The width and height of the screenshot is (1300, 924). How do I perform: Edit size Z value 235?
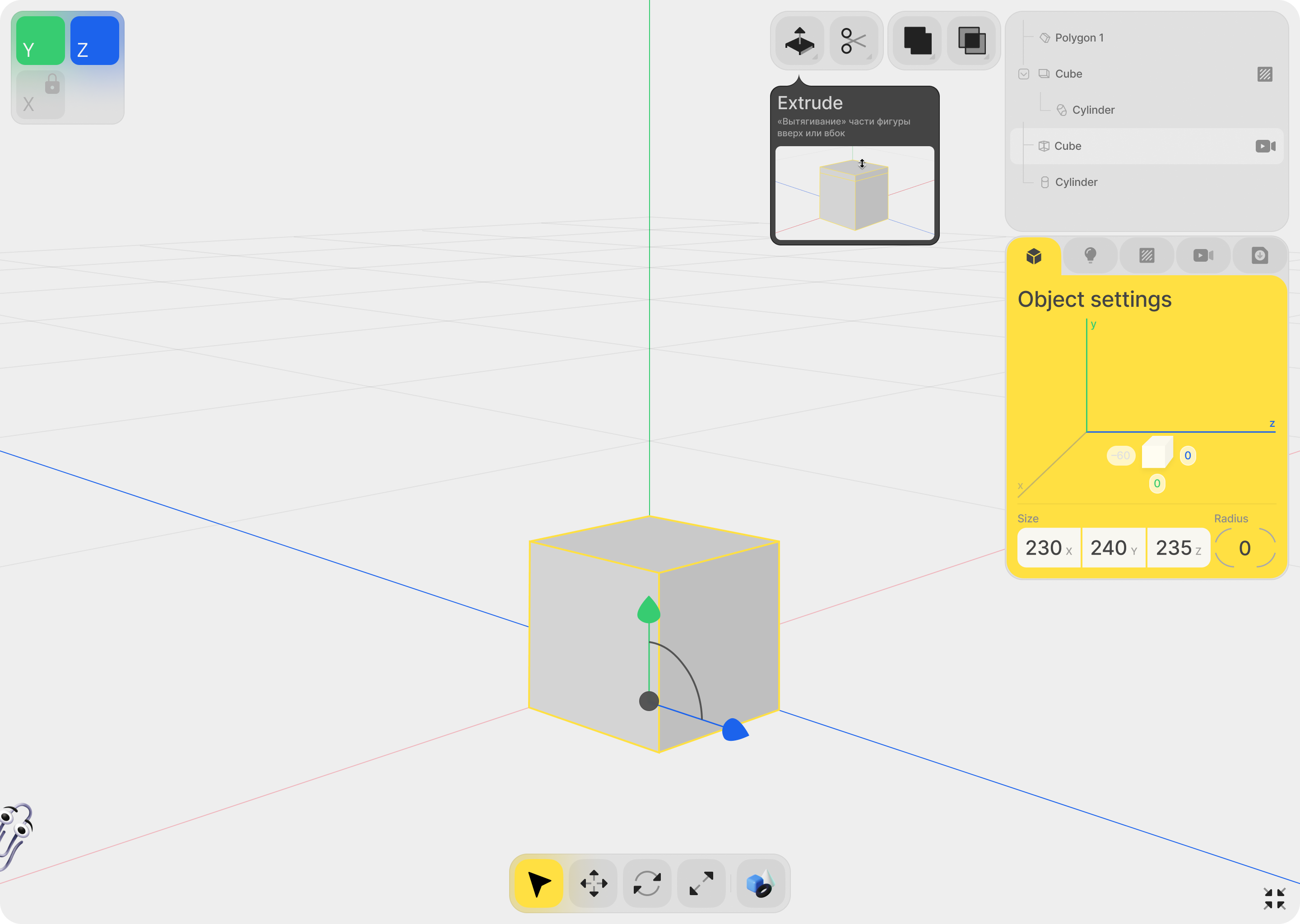point(1178,548)
